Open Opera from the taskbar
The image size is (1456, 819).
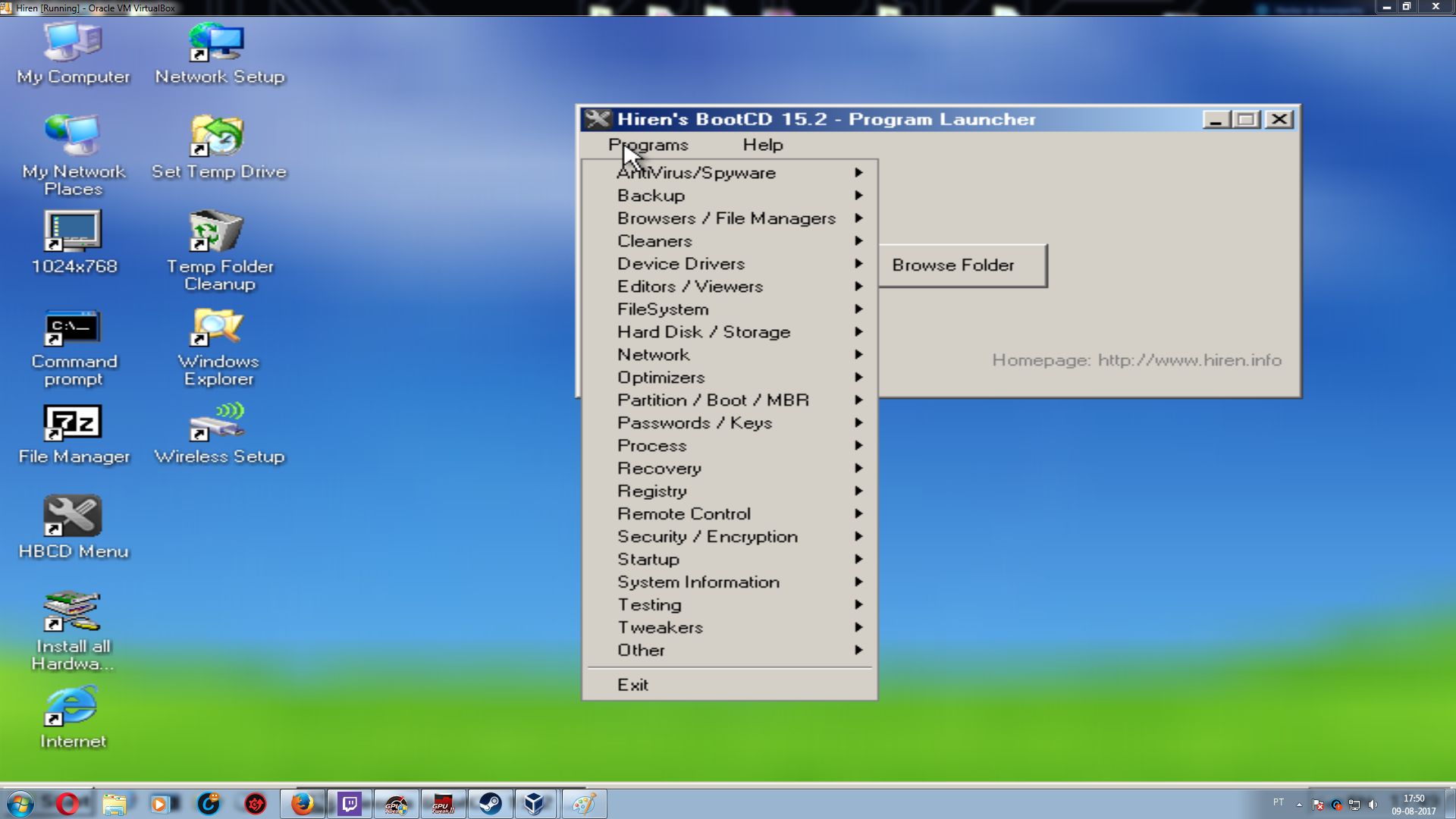[x=67, y=804]
